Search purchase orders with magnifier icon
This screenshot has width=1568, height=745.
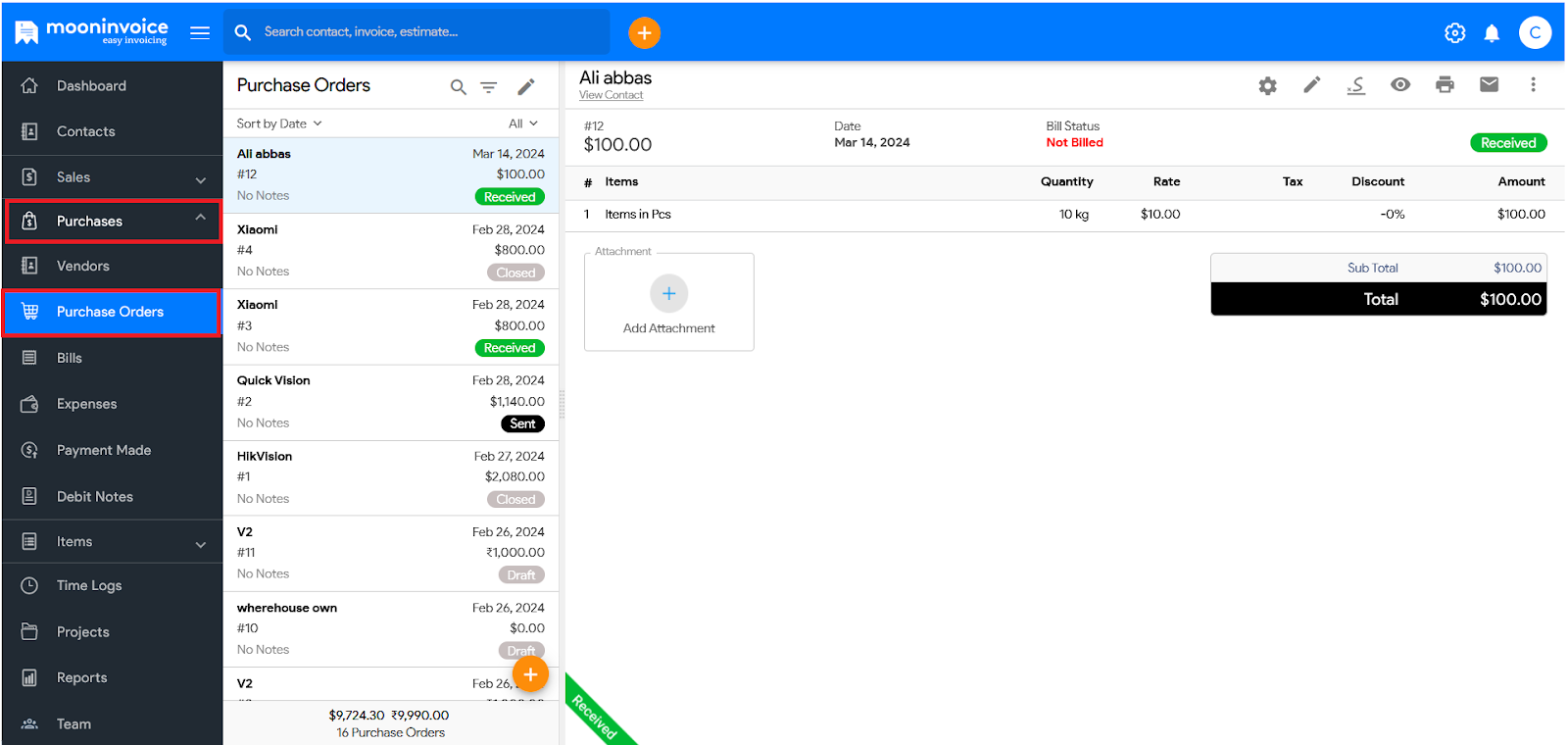click(x=458, y=87)
